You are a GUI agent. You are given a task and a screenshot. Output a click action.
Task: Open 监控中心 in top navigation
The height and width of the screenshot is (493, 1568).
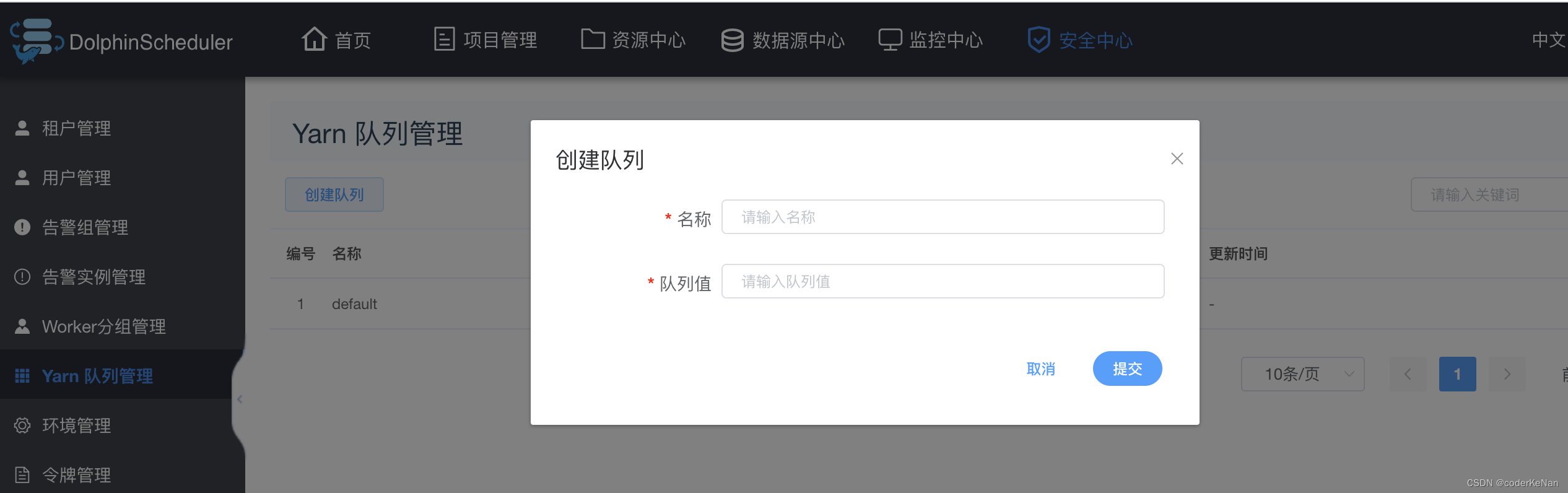pyautogui.click(x=946, y=40)
